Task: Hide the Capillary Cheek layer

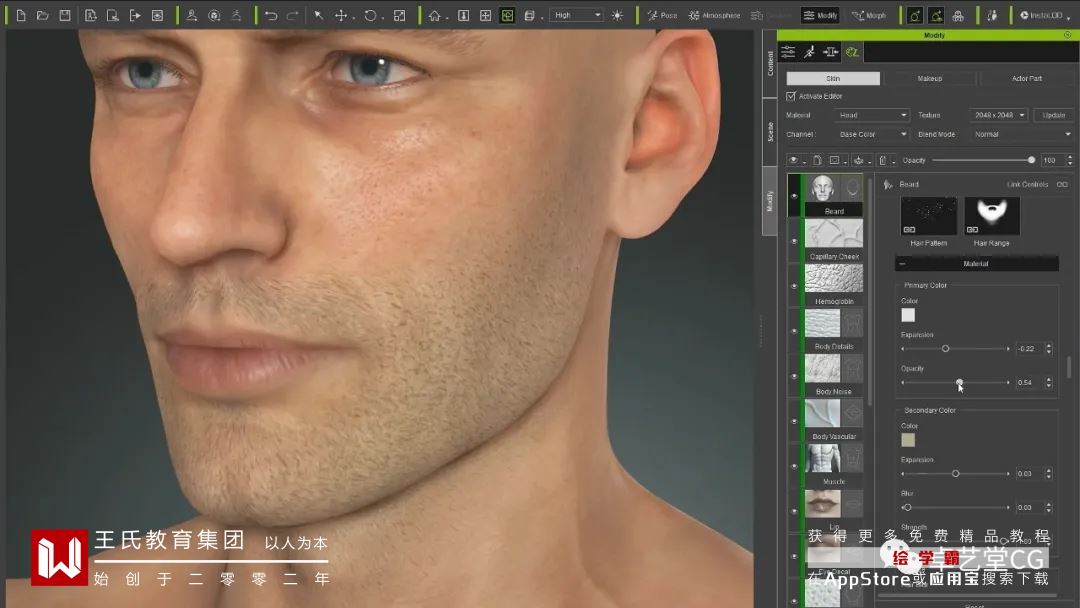Action: (x=794, y=241)
